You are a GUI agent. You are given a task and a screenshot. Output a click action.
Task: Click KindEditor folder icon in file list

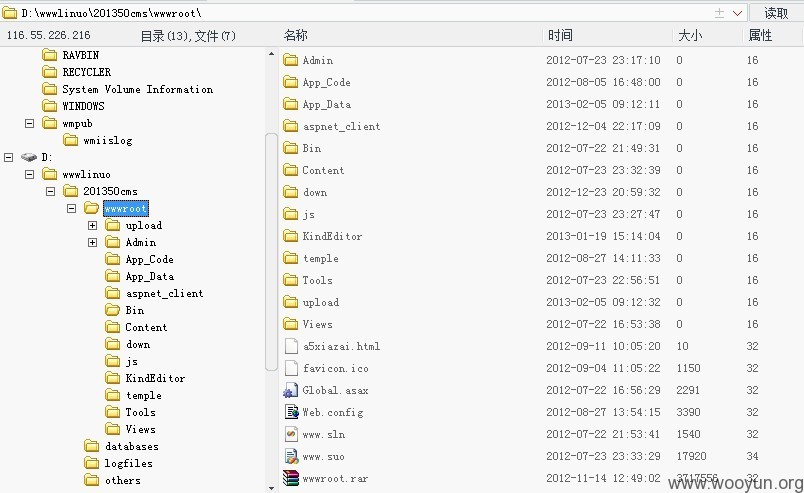pos(291,236)
